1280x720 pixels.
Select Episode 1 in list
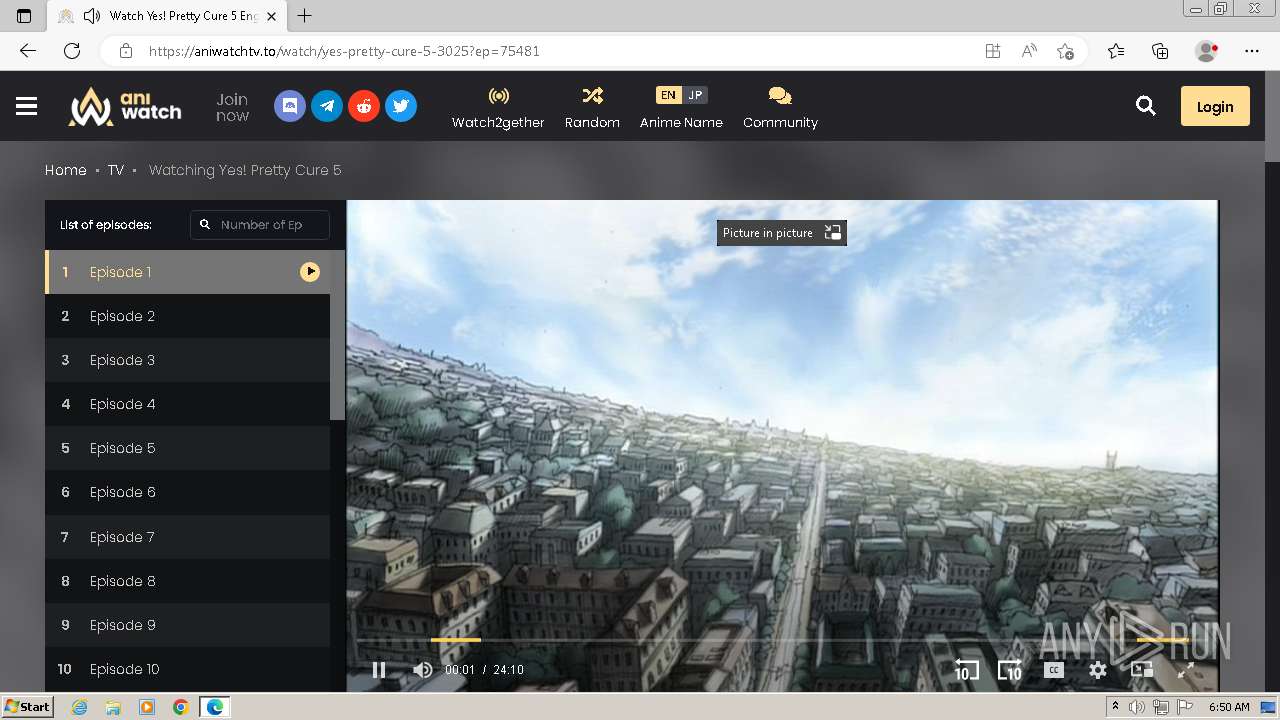click(187, 272)
